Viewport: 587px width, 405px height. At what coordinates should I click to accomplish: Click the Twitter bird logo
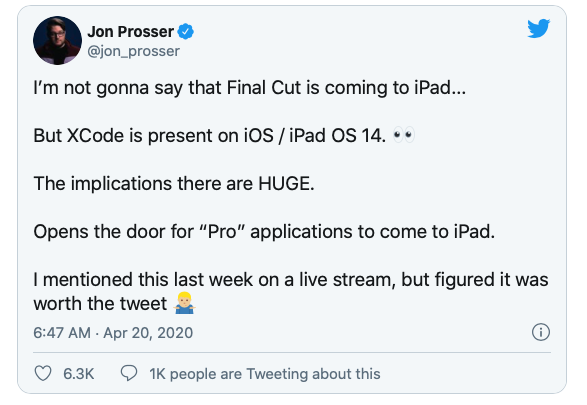[x=538, y=28]
